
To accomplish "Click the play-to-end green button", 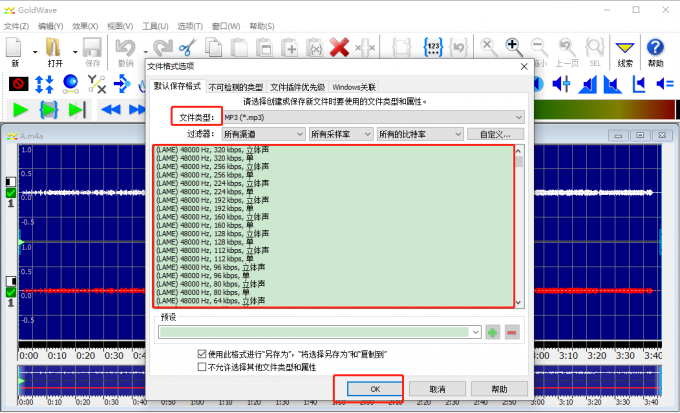I will coord(77,110).
